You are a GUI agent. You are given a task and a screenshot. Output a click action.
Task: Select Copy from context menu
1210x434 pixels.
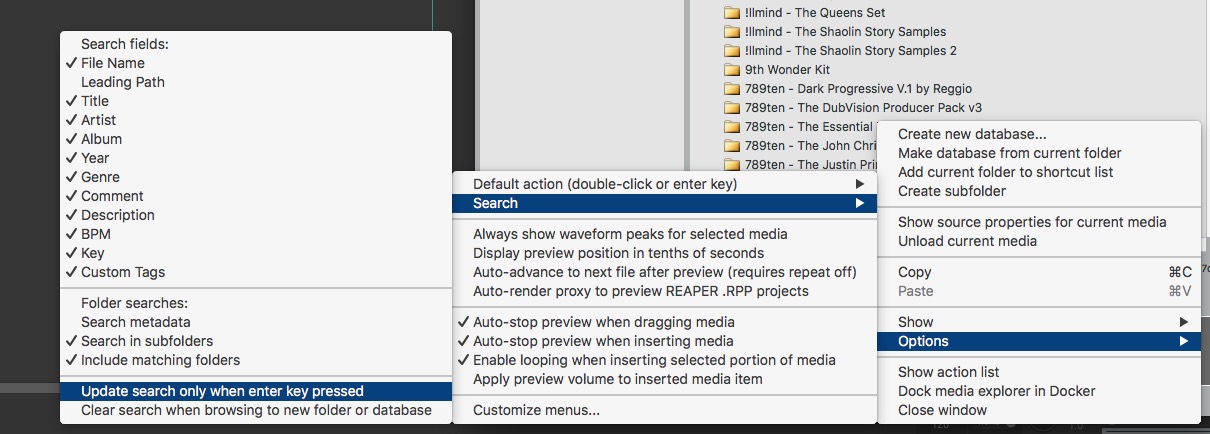pos(915,272)
